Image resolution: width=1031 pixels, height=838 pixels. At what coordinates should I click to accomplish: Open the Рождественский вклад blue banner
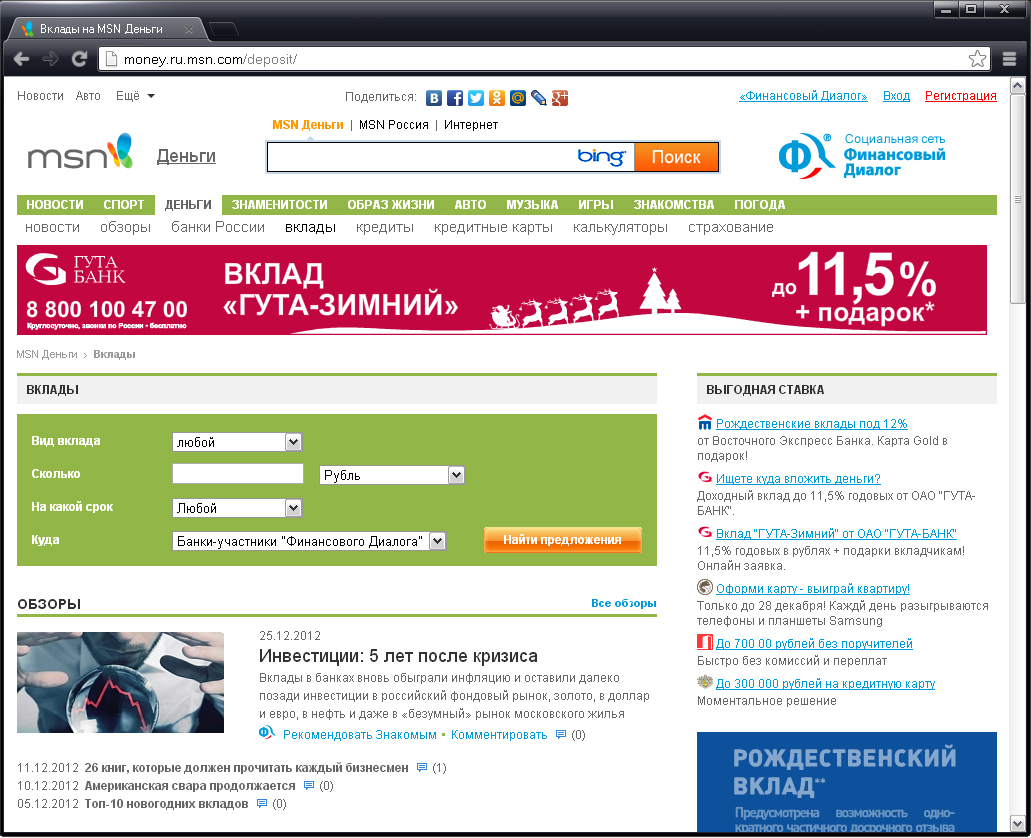pyautogui.click(x=847, y=781)
